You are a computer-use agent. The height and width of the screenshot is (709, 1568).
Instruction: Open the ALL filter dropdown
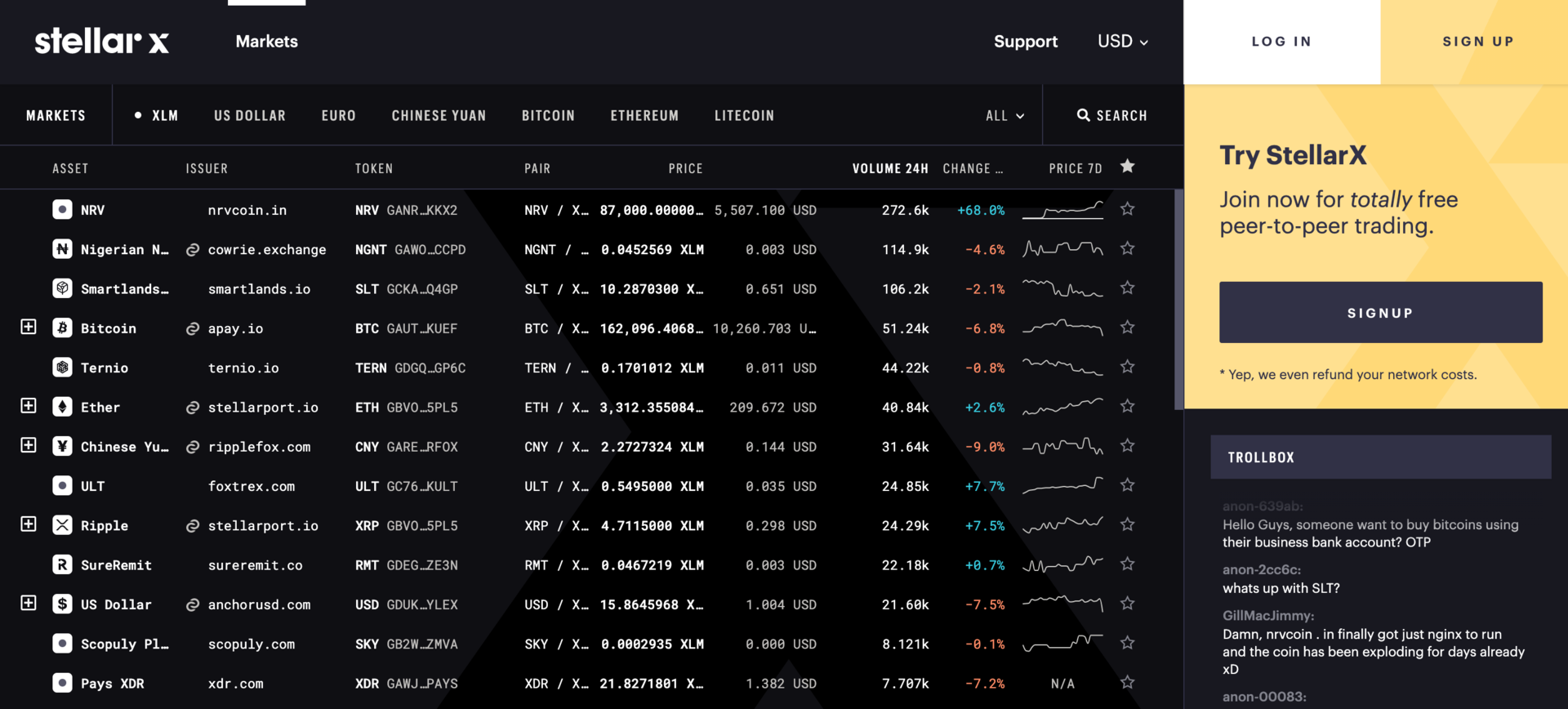(x=1004, y=116)
